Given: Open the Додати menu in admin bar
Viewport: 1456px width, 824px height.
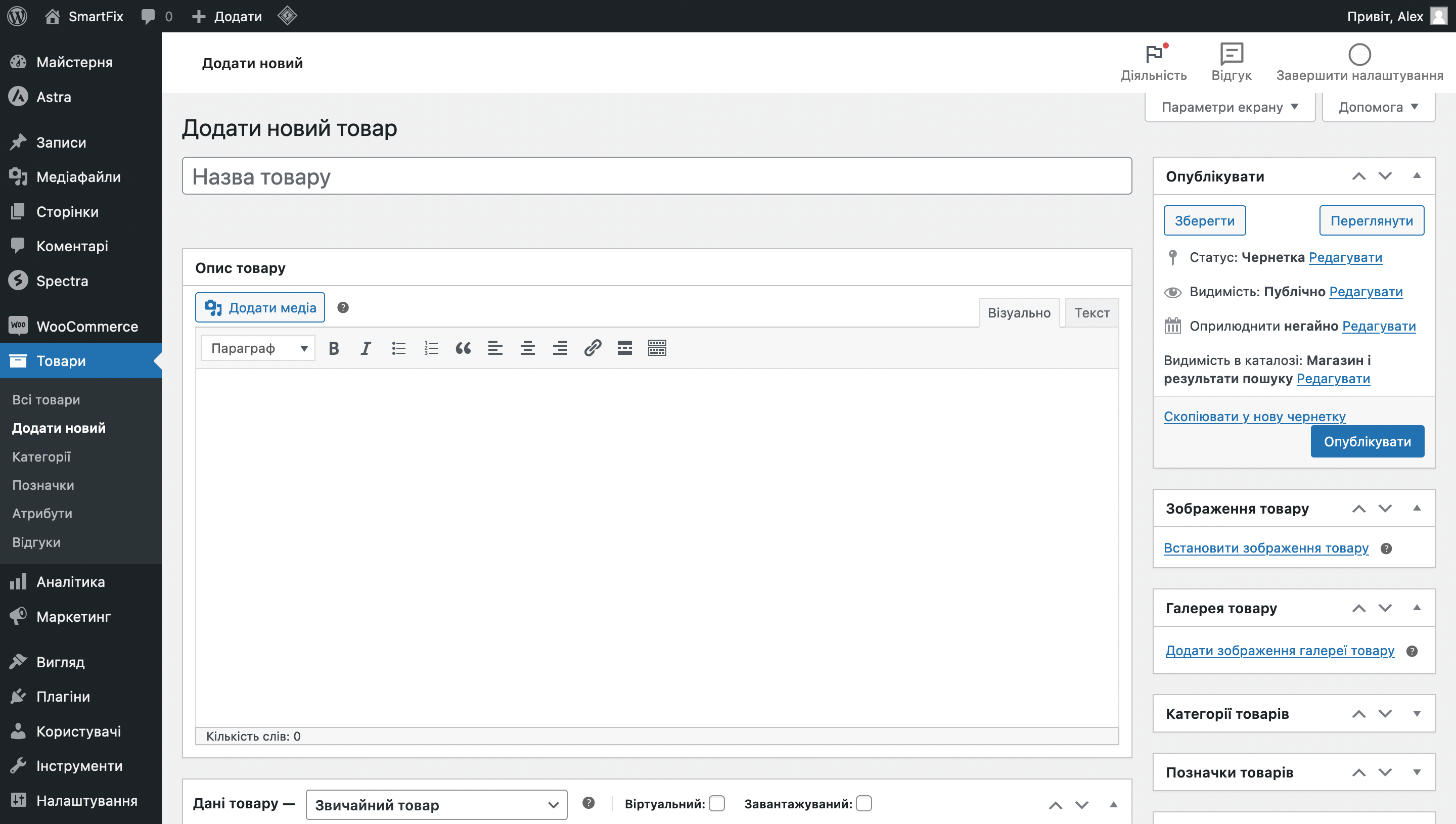Looking at the screenshot, I should 227,16.
